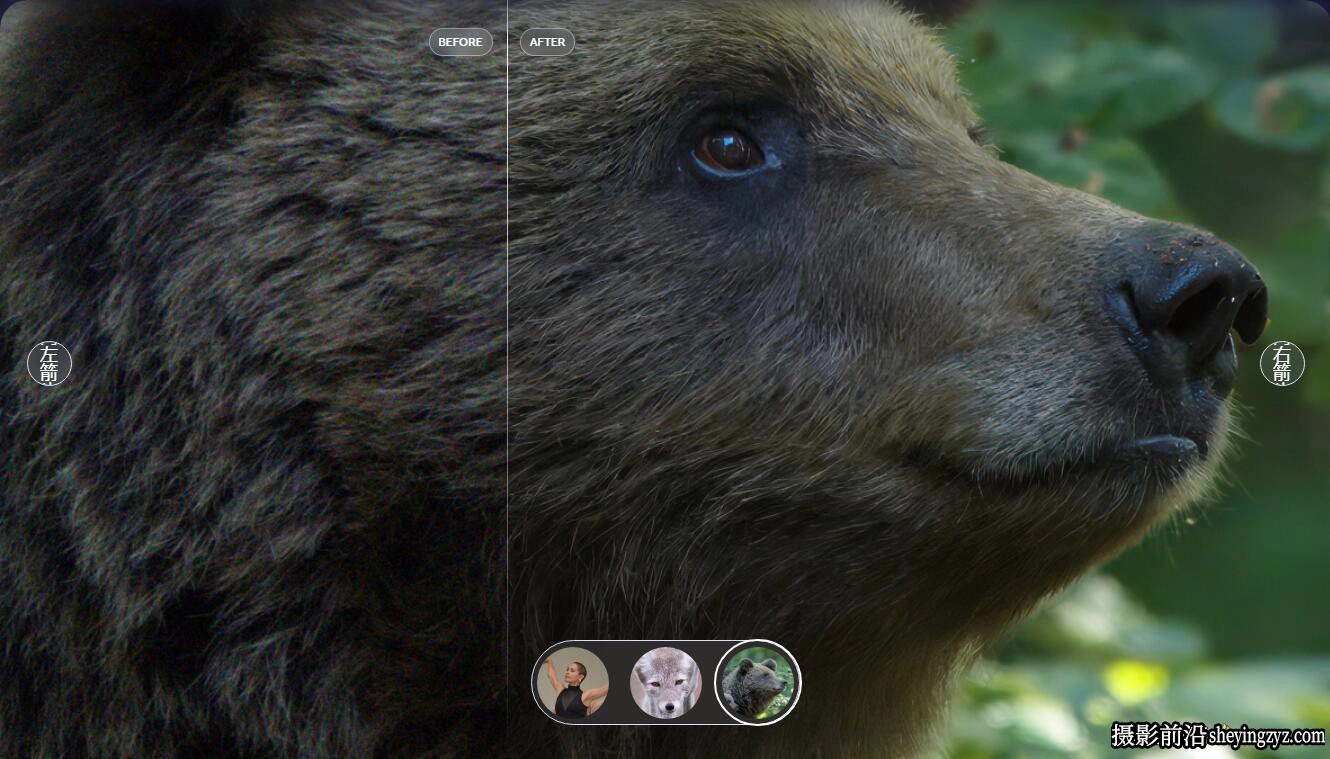Pick the brown bear thumbnail

[758, 683]
